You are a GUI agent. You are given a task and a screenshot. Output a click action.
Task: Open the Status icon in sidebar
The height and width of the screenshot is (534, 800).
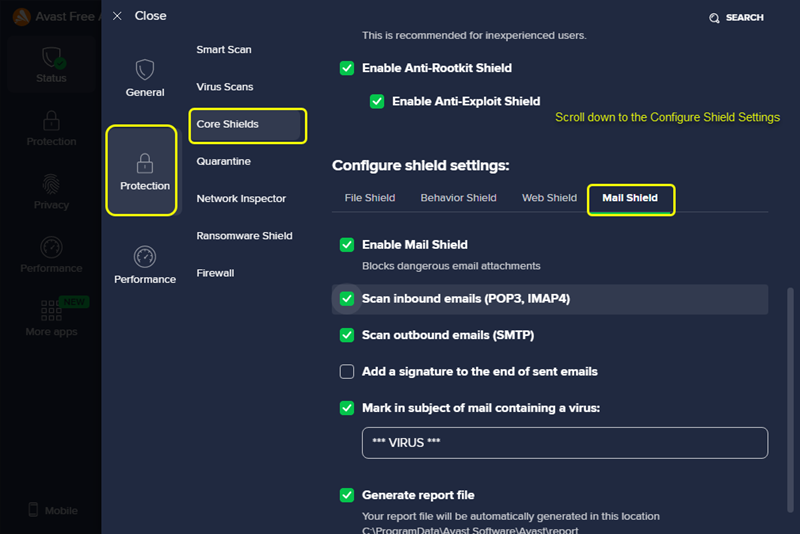click(51, 59)
